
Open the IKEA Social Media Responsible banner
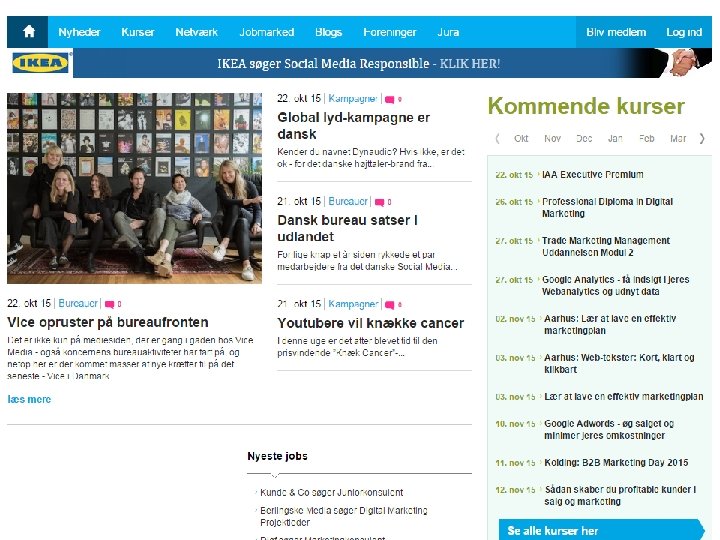coord(359,63)
